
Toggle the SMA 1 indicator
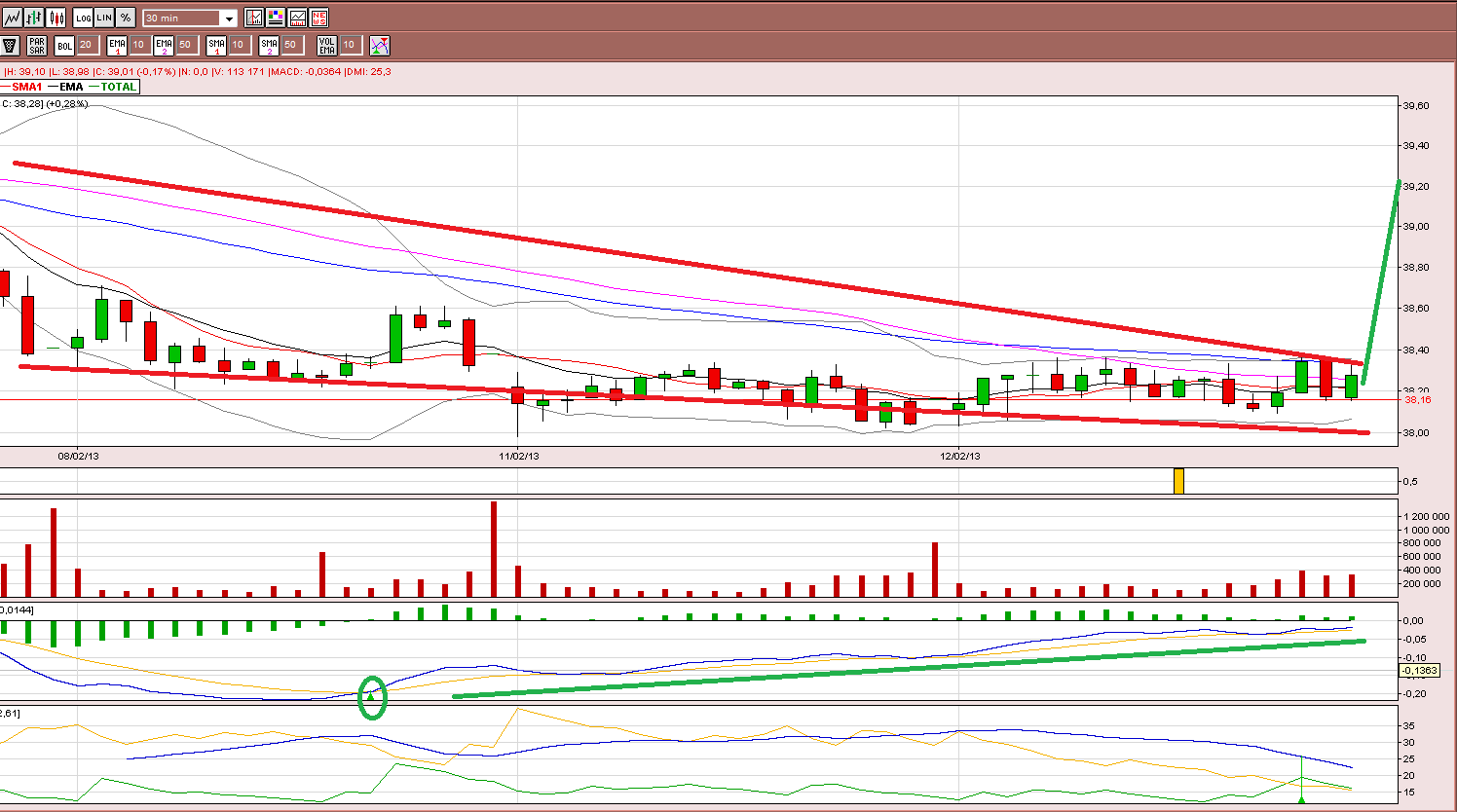coord(216,45)
